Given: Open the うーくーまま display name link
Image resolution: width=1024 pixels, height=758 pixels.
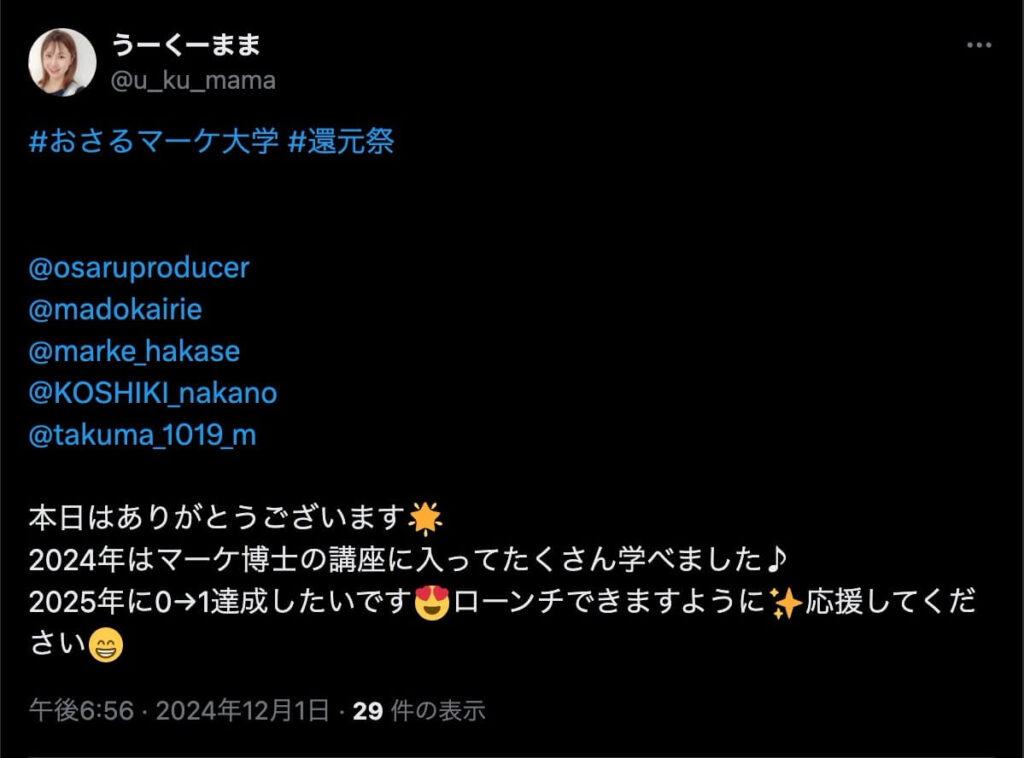Looking at the screenshot, I should coord(186,45).
